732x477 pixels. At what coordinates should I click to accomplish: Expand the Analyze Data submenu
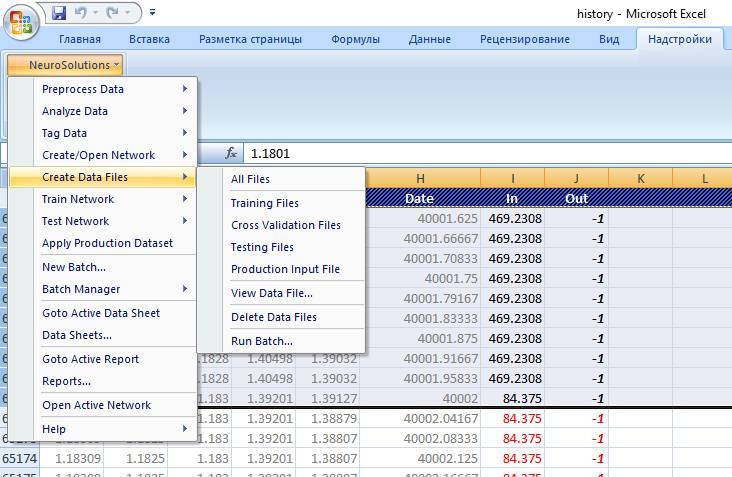(102, 111)
